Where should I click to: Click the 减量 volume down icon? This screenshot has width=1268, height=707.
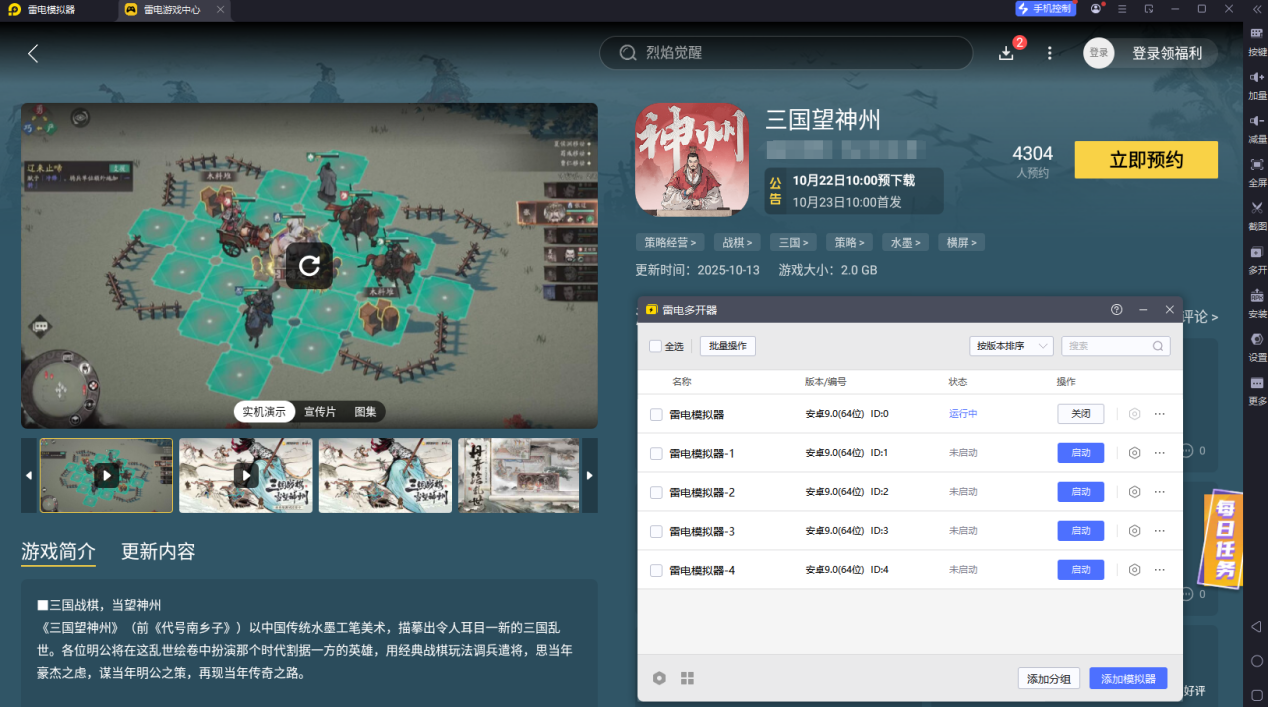1257,120
